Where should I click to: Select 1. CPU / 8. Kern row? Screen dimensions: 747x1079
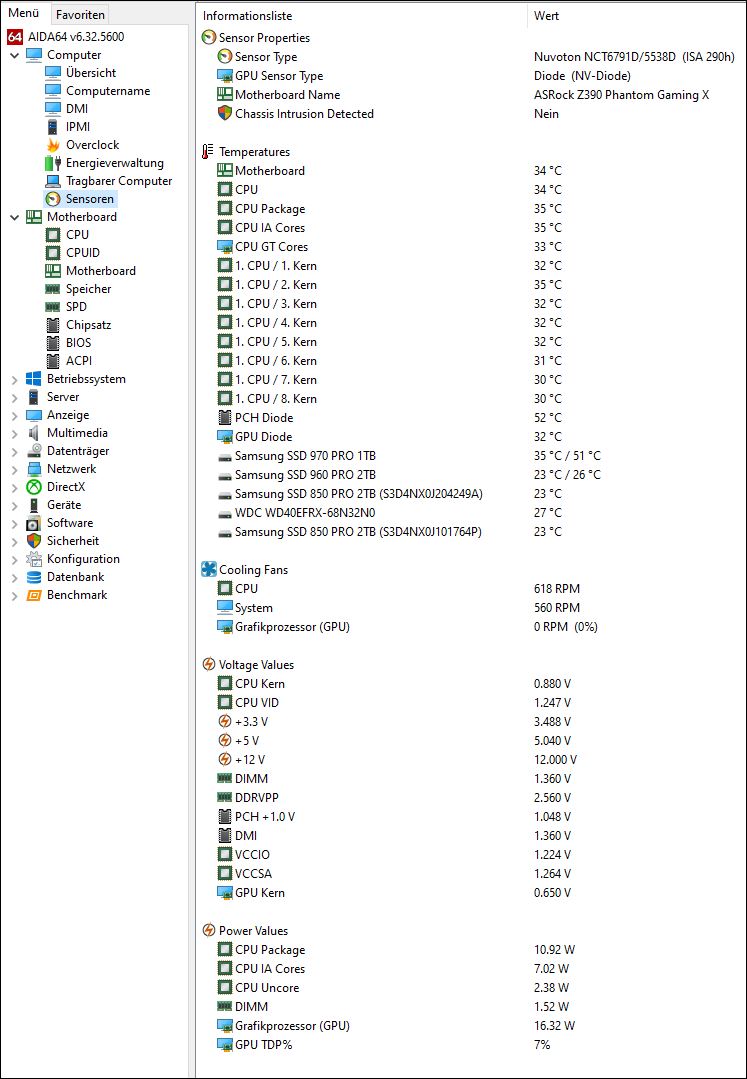click(x=470, y=398)
